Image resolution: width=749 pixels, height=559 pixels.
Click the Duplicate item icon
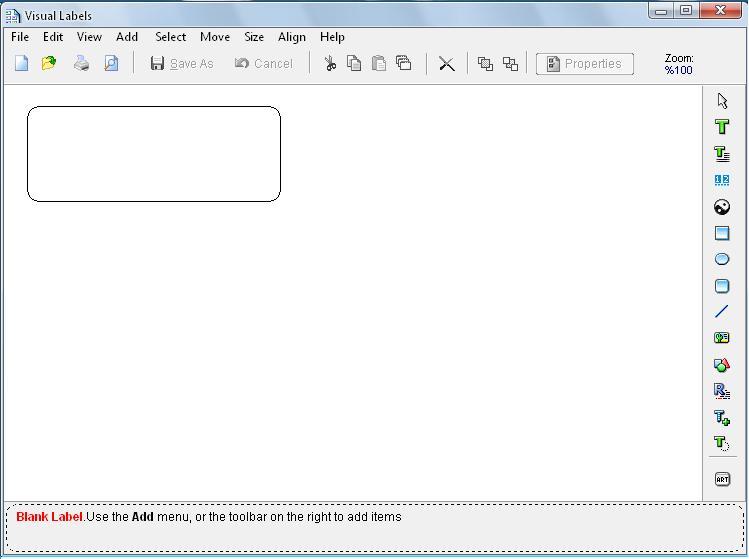[x=404, y=63]
